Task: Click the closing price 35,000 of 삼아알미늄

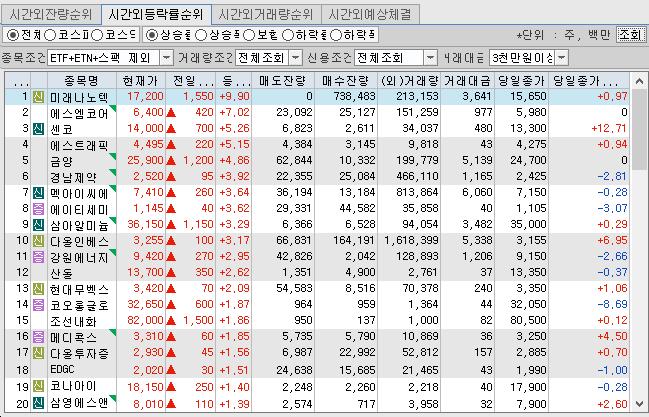Action: pyautogui.click(x=528, y=224)
